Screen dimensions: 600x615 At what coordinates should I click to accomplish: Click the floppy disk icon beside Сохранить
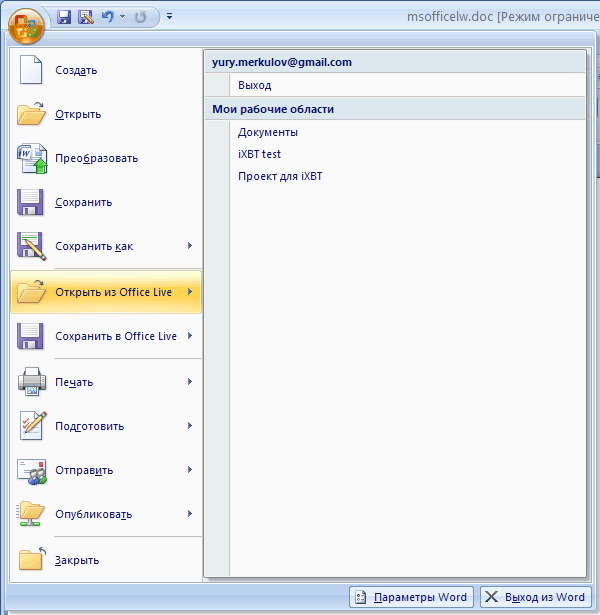(30, 202)
